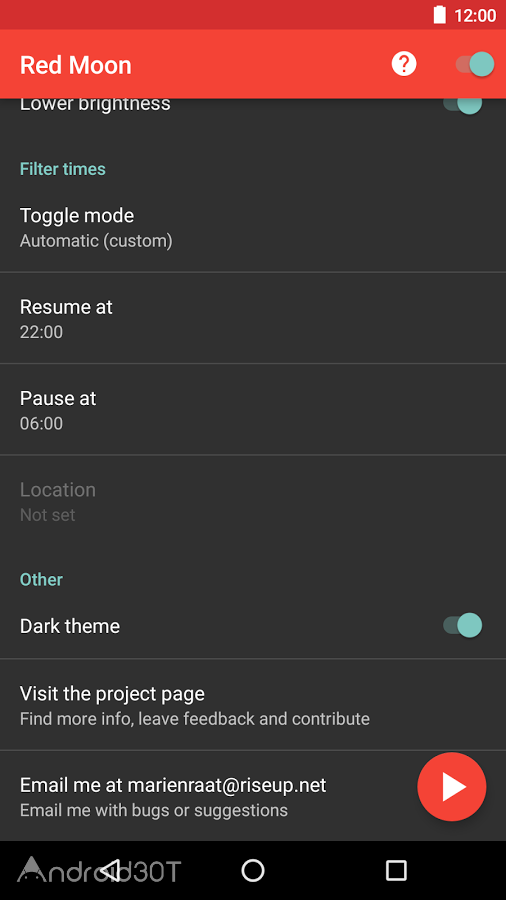Viewport: 506px width, 900px height.
Task: Tap the battery icon in the status bar
Action: pos(439,15)
